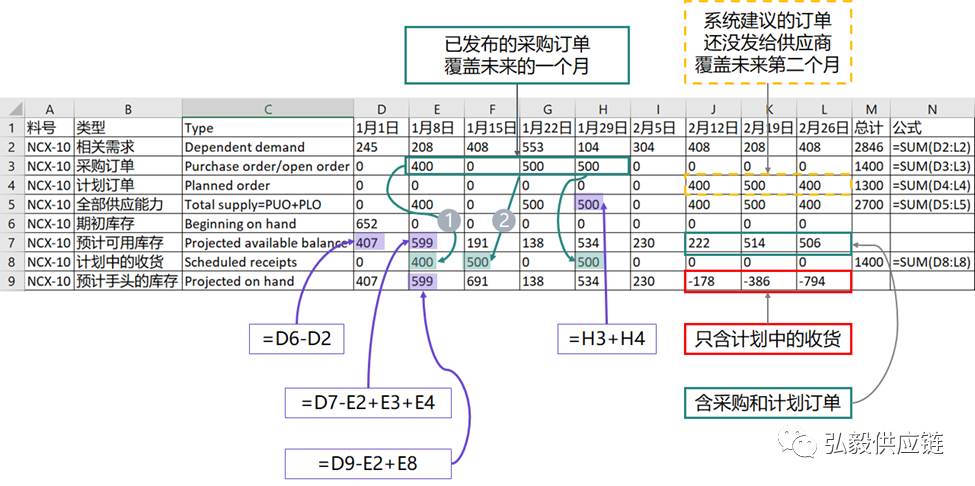Select row header 1
975x486 pixels.
[11, 128]
